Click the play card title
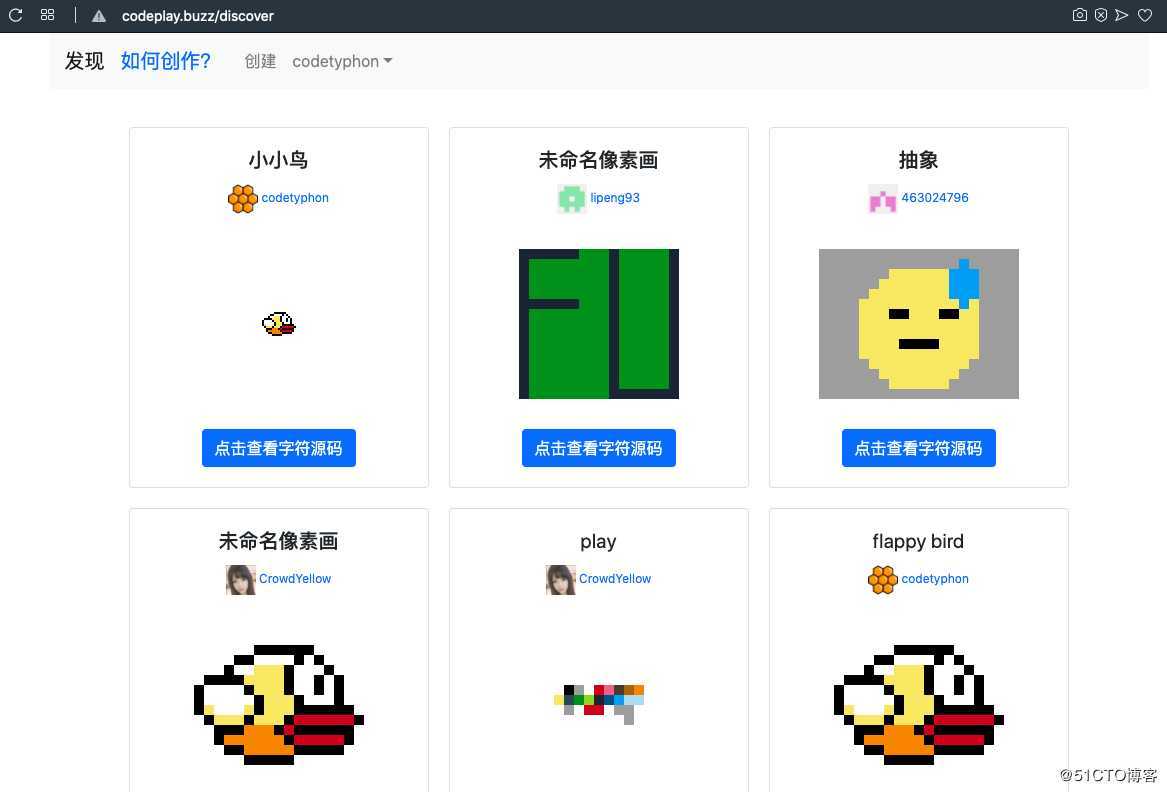 pos(598,541)
